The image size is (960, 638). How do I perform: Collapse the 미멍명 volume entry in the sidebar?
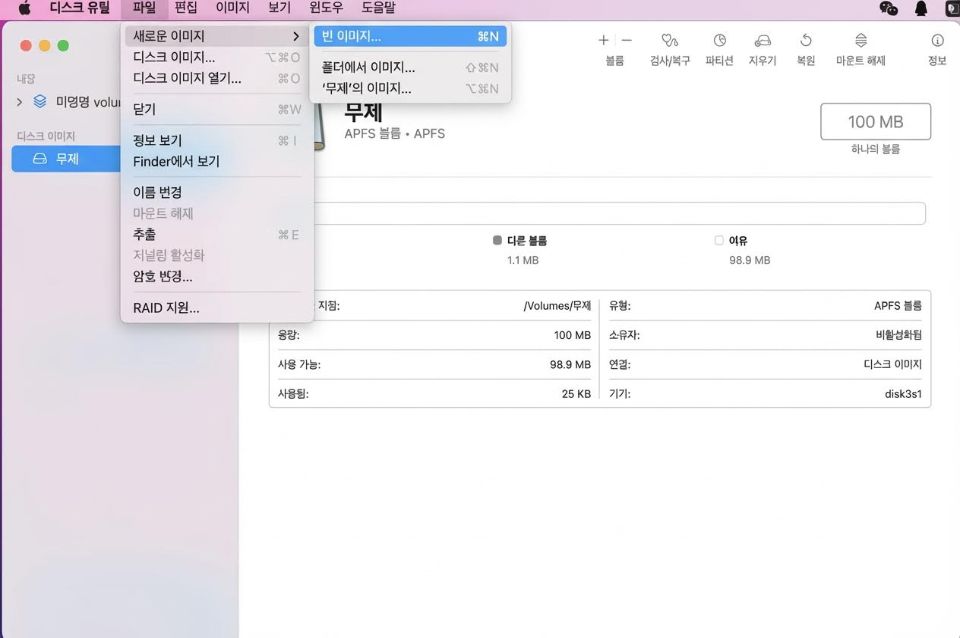[18, 101]
